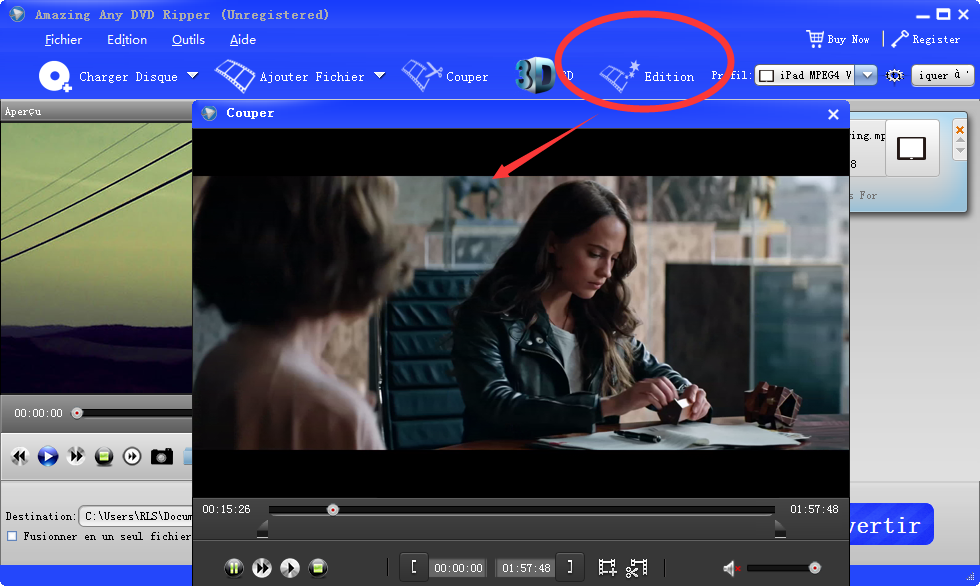This screenshot has width=980, height=586.
Task: Remove the file using the orange X
Action: (960, 130)
